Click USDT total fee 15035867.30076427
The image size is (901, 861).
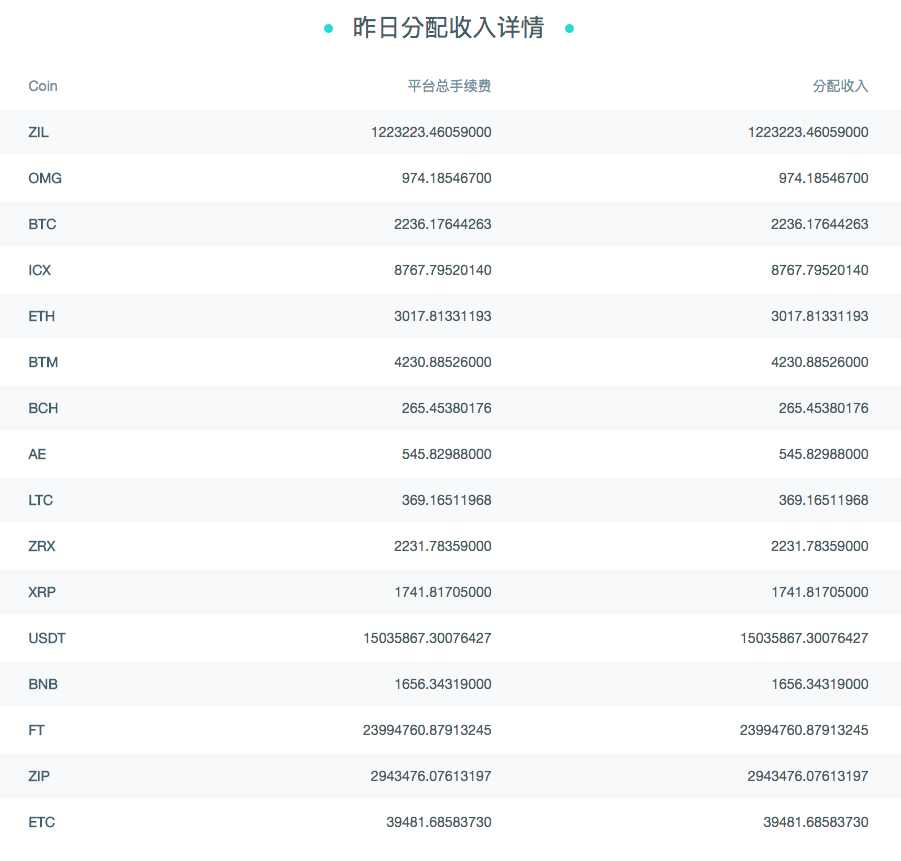427,638
